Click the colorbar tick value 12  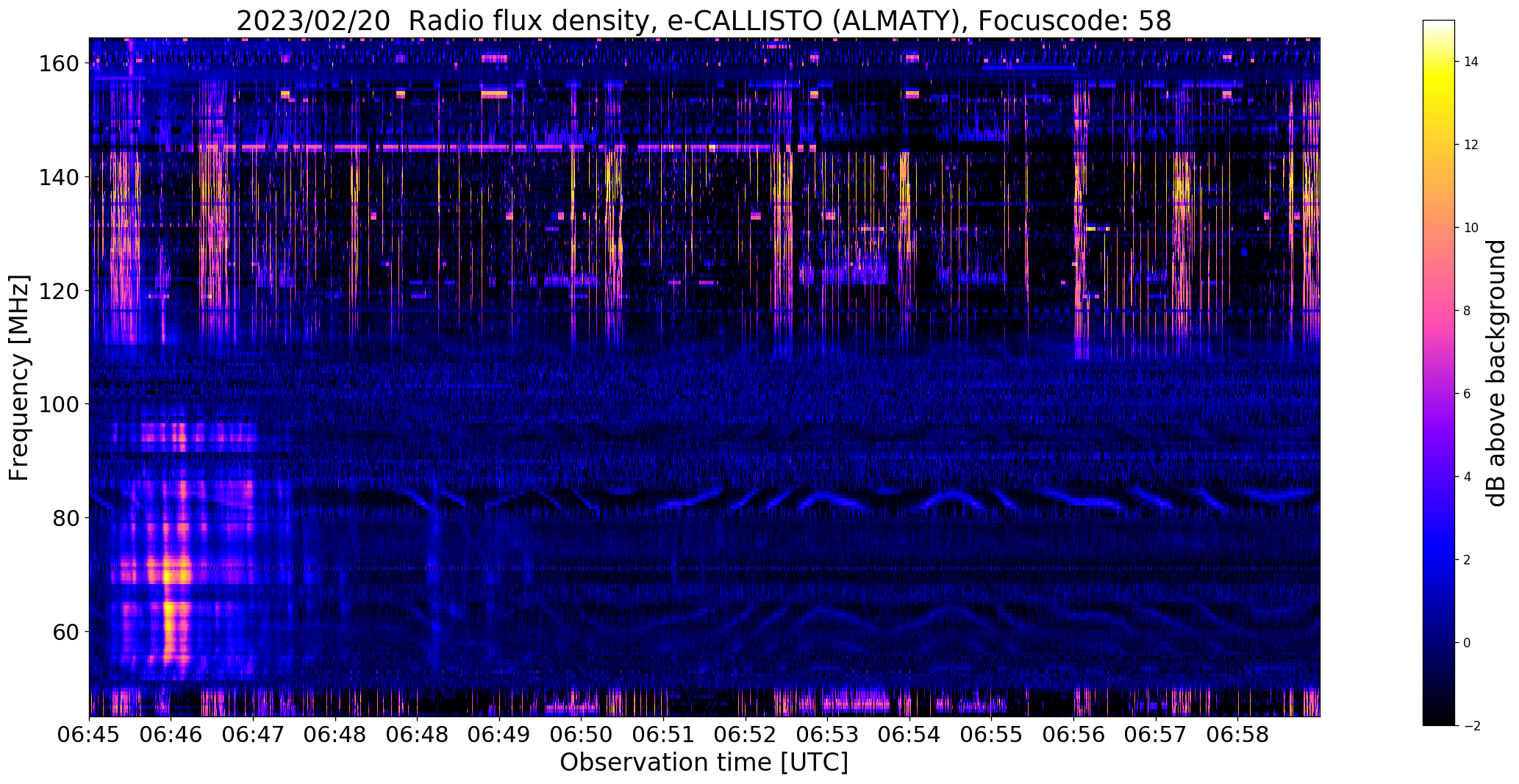pyautogui.click(x=1471, y=145)
